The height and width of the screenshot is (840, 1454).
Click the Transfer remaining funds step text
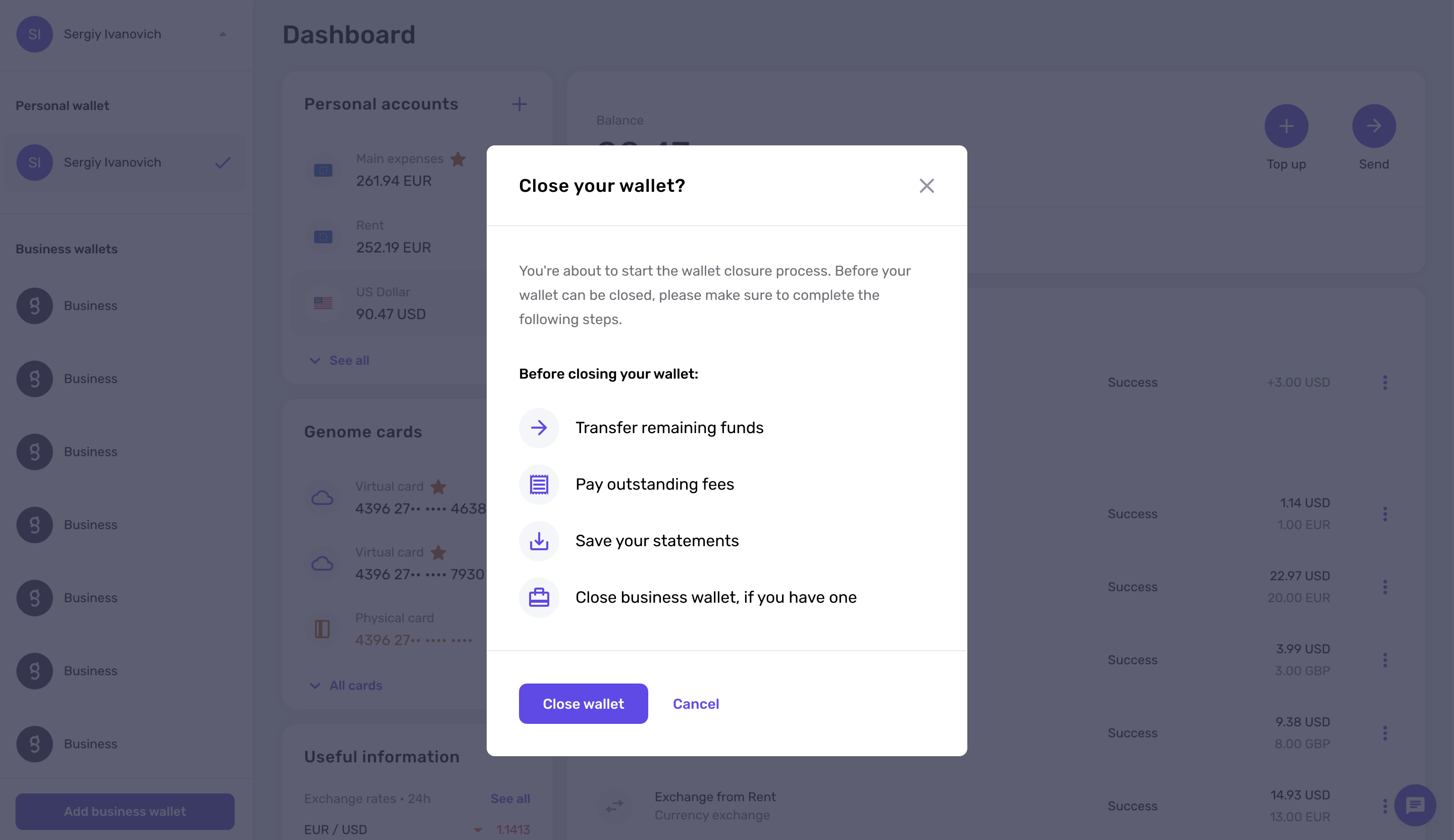tap(669, 428)
